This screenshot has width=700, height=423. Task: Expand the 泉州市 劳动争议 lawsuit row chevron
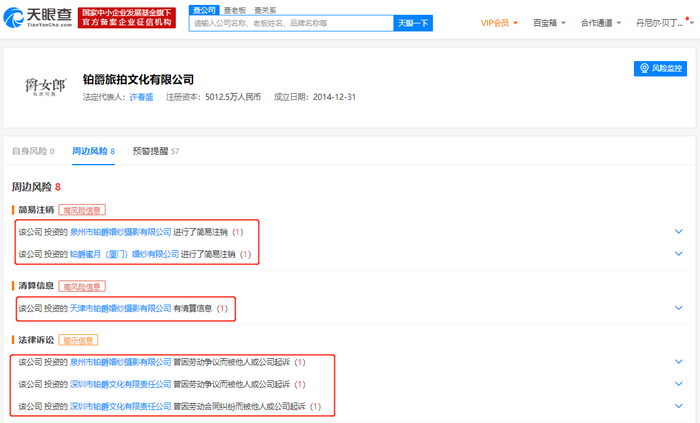point(679,361)
